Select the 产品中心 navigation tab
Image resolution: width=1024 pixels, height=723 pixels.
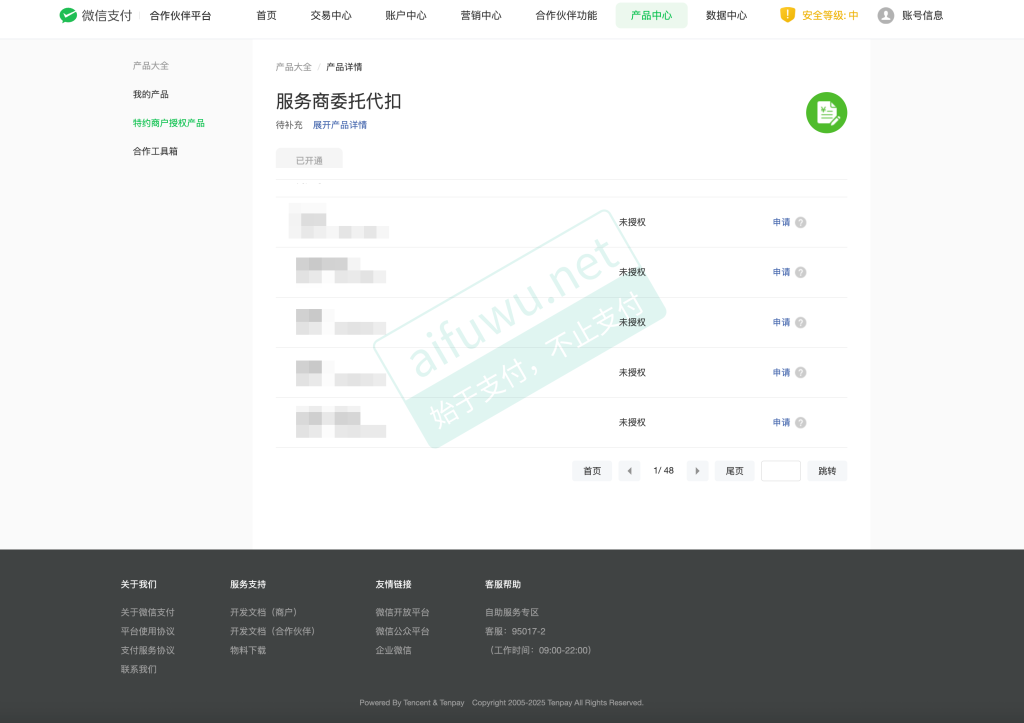(651, 16)
